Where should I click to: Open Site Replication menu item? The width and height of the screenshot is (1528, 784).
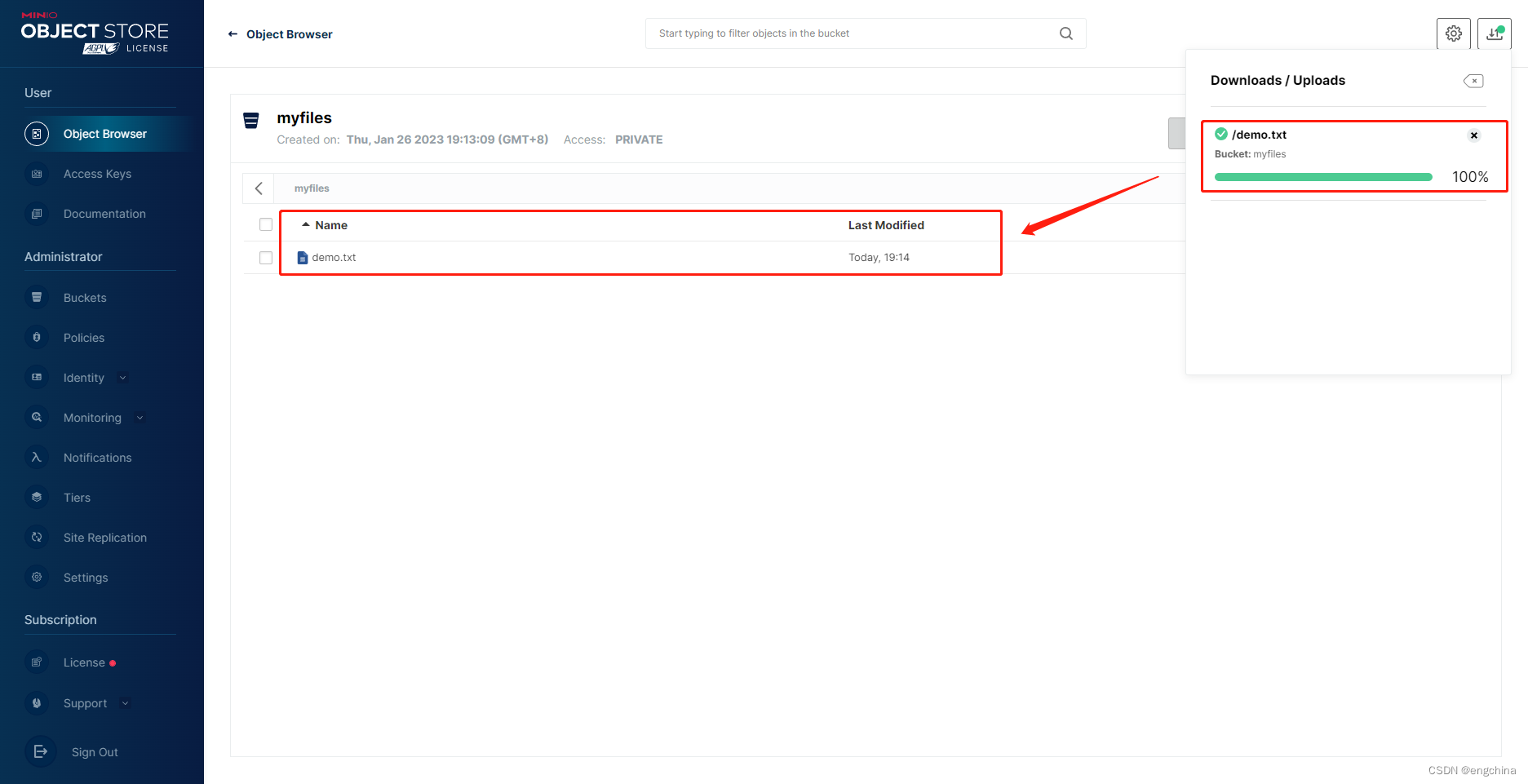(105, 538)
